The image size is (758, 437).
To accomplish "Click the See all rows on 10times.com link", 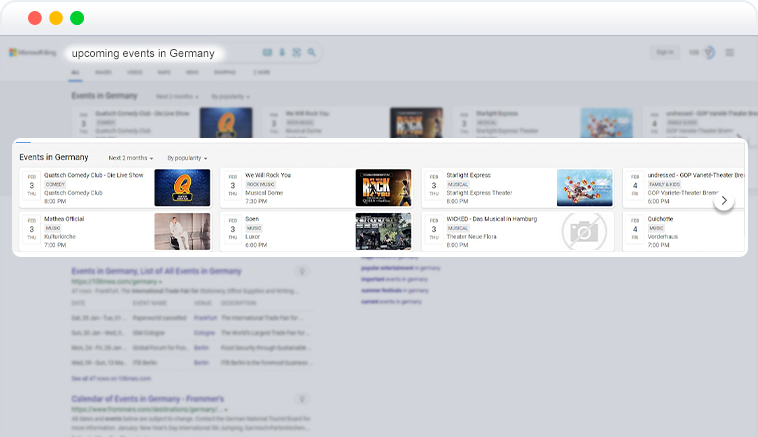I will pyautogui.click(x=111, y=378).
